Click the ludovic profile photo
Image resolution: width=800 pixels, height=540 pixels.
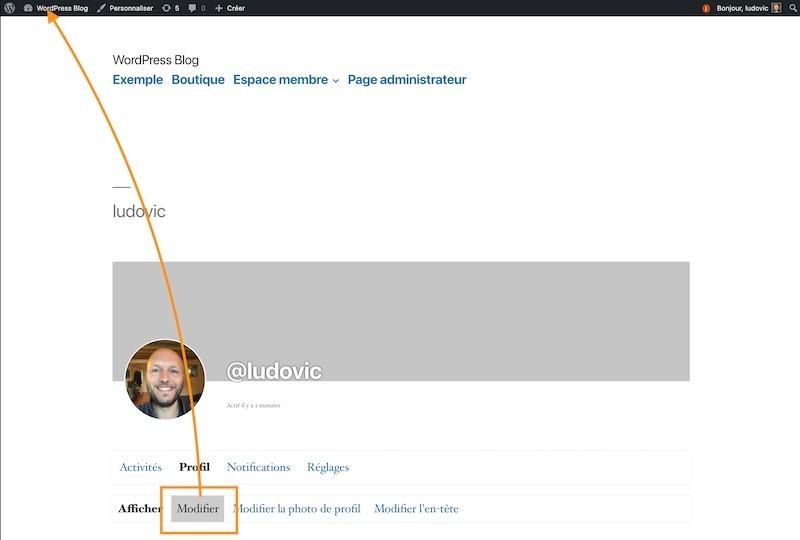[x=165, y=379]
